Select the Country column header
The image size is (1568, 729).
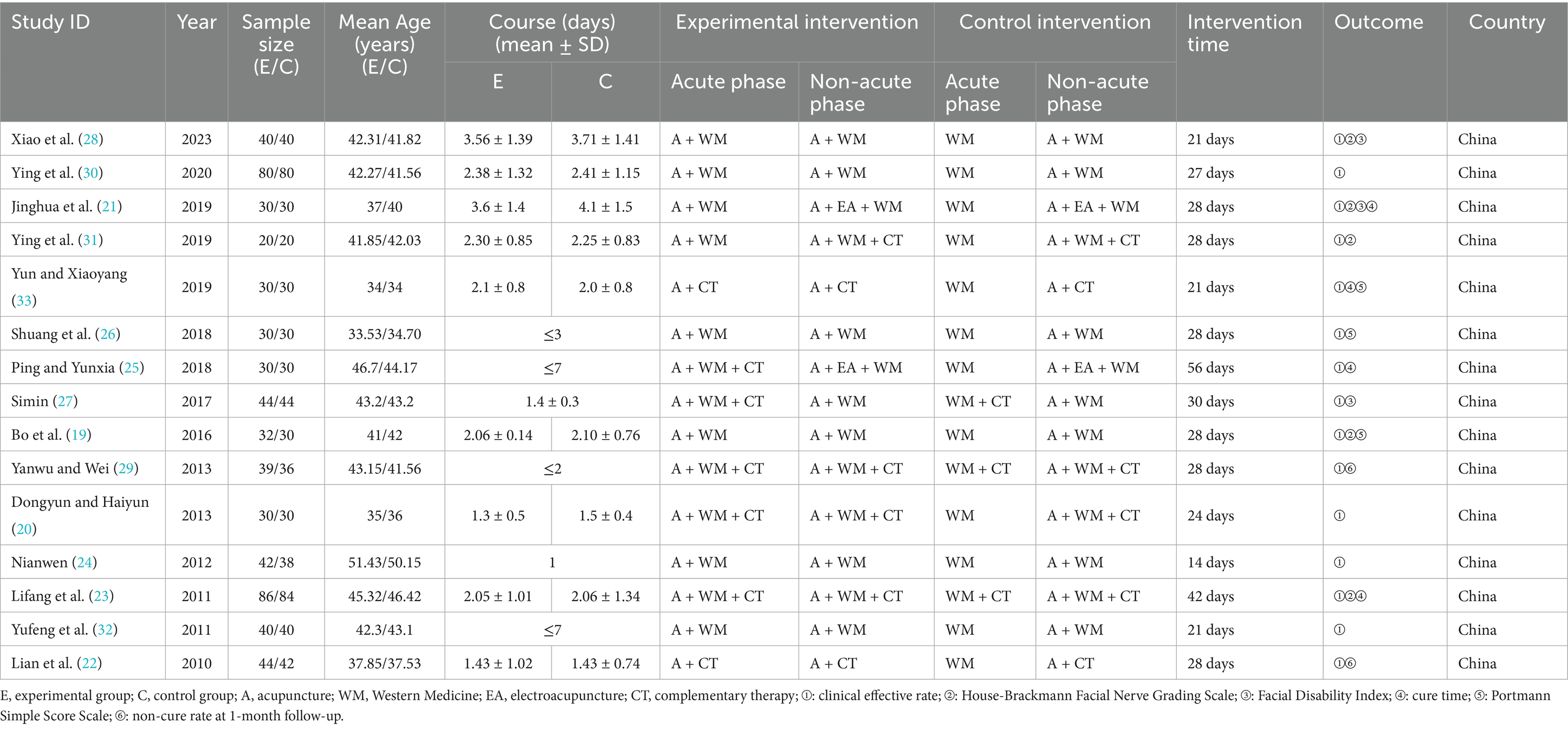click(x=1507, y=23)
